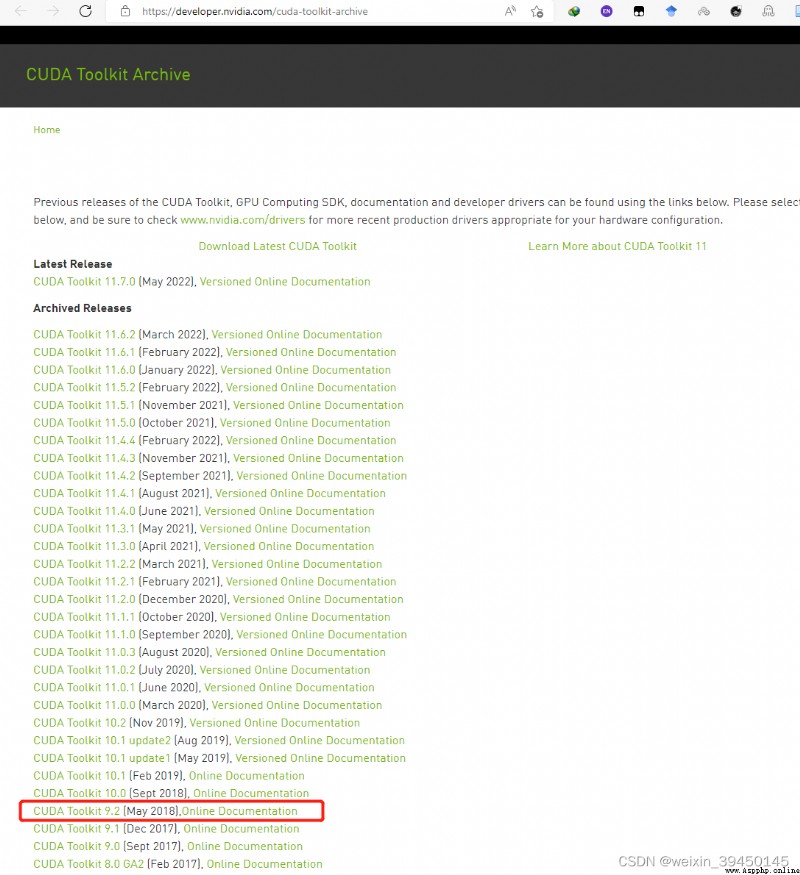
Task: Open CUDA Toolkit 11.3.1 link
Action: [x=84, y=528]
